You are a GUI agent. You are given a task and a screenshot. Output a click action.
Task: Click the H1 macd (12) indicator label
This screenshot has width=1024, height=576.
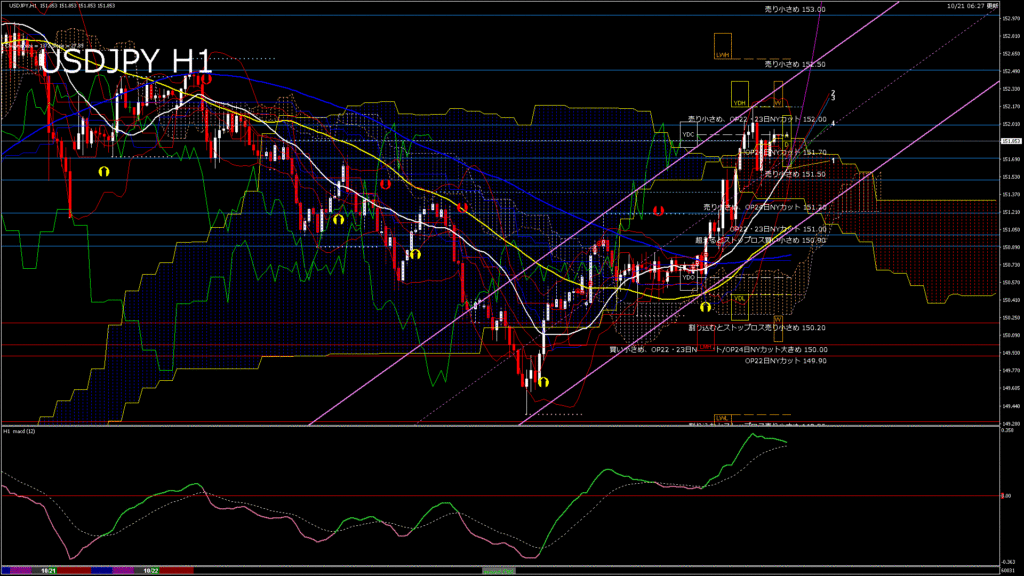point(20,431)
